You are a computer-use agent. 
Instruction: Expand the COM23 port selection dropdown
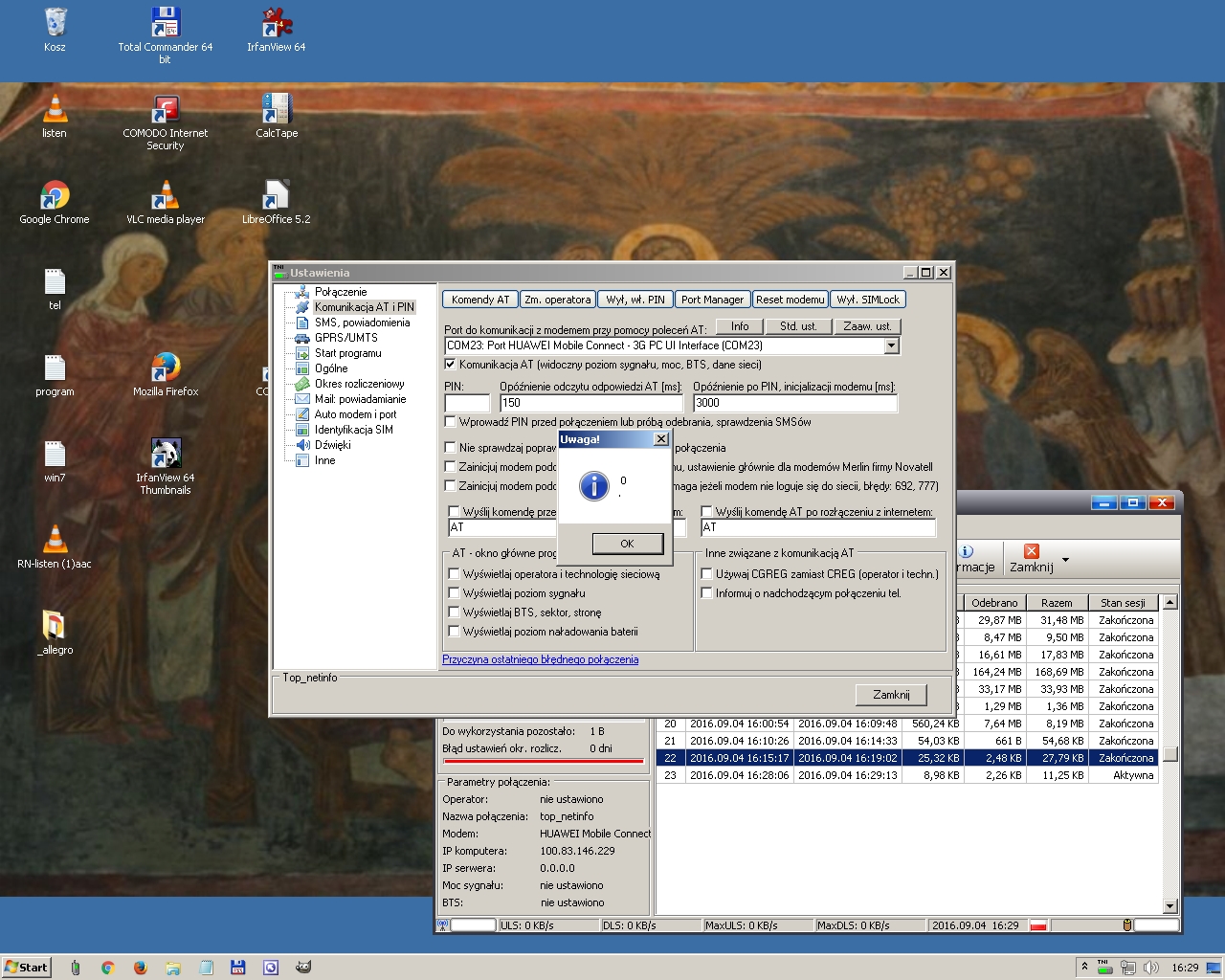coord(892,345)
